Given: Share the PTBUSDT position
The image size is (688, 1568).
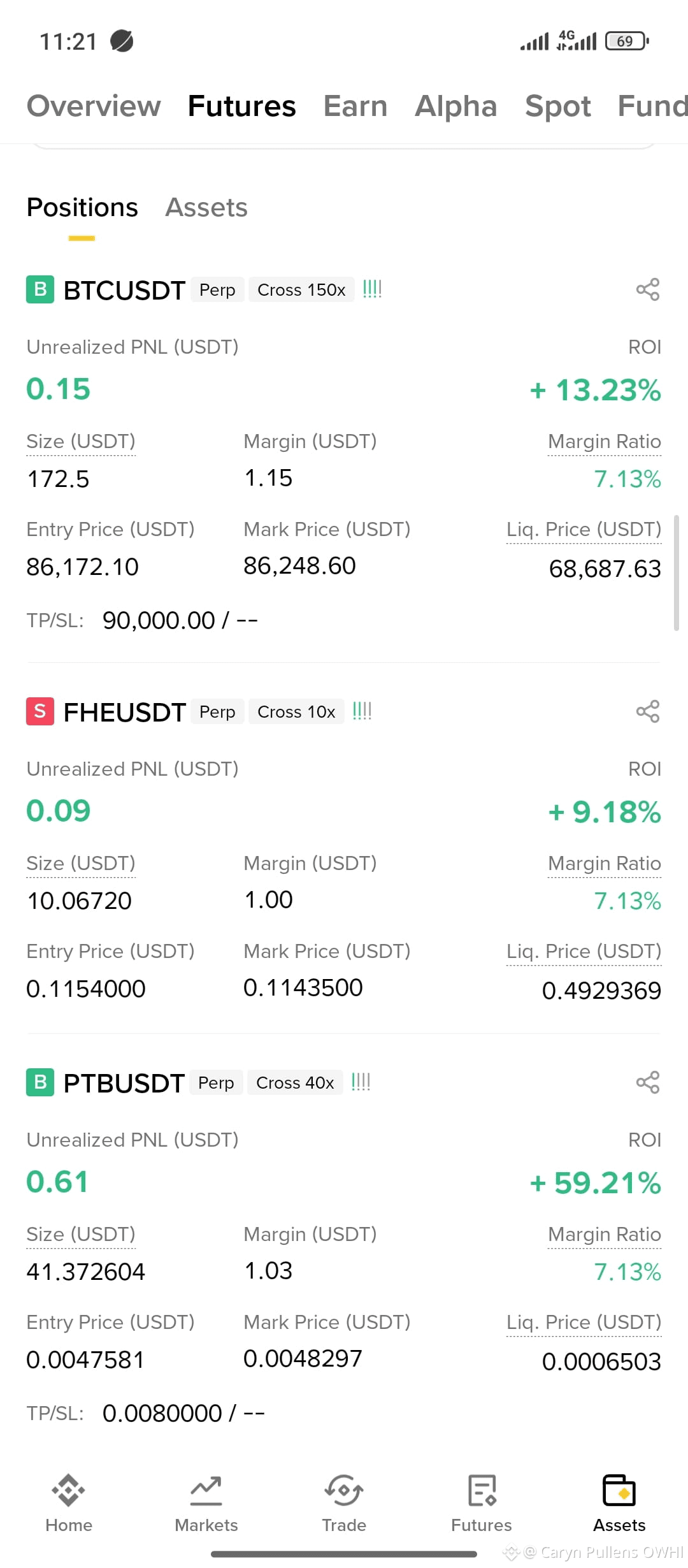Looking at the screenshot, I should pyautogui.click(x=648, y=1082).
